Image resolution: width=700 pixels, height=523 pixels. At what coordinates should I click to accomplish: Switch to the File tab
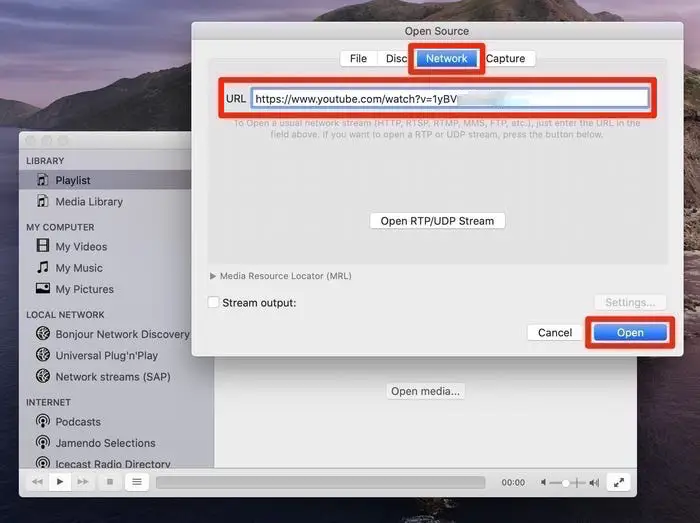pyautogui.click(x=358, y=58)
